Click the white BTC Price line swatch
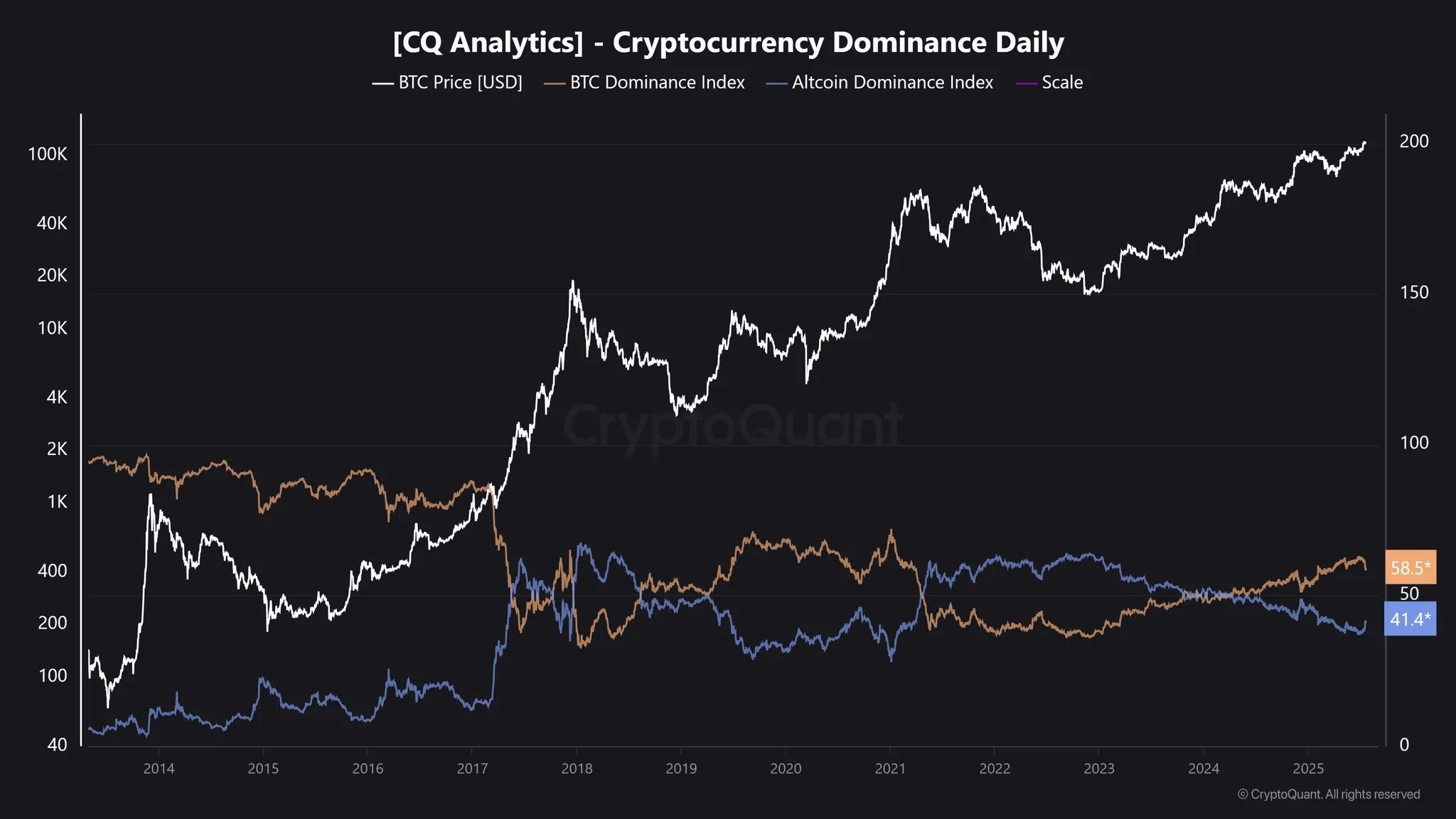The height and width of the screenshot is (819, 1456). (382, 84)
